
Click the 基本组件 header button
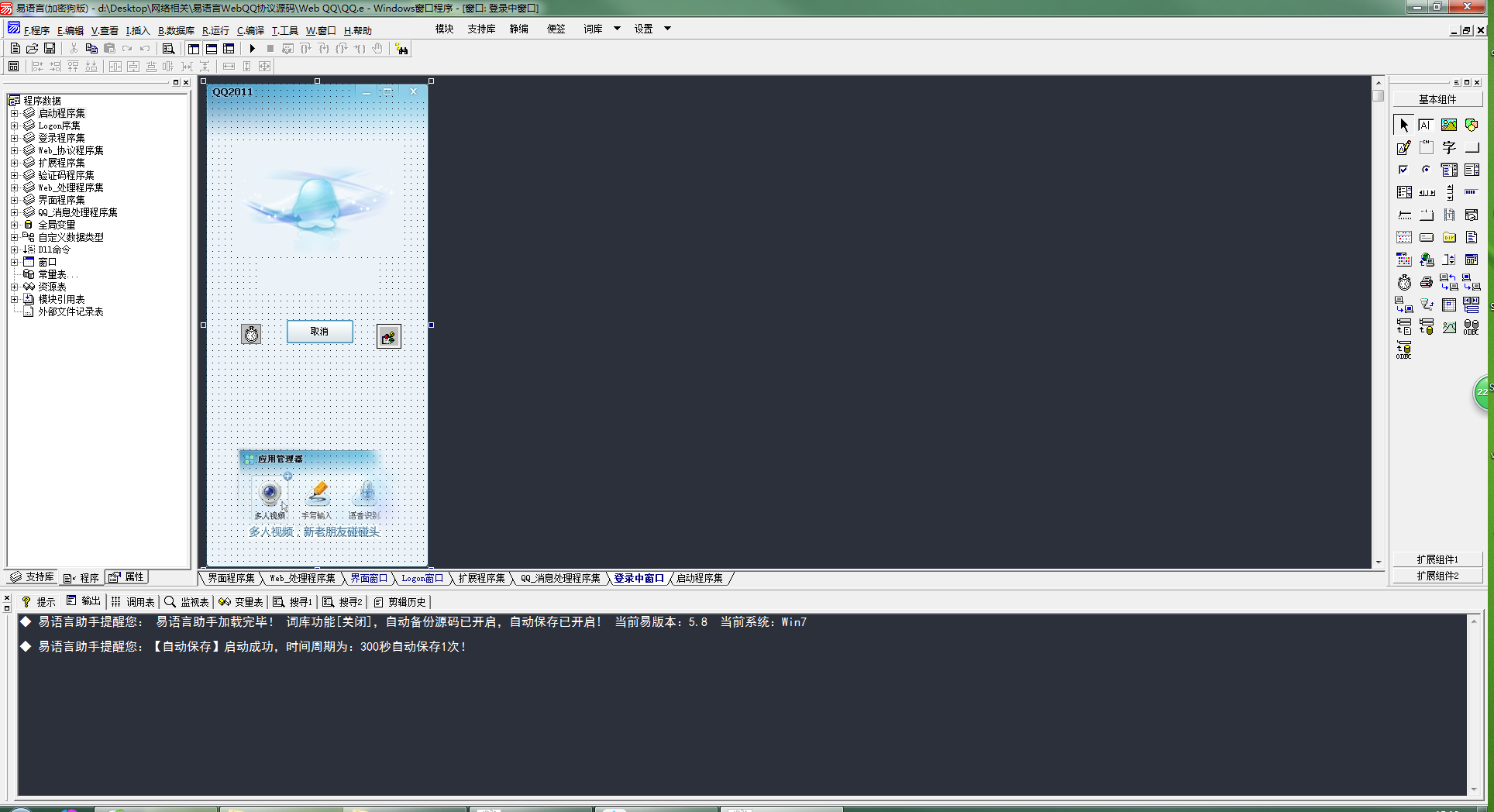1437,99
